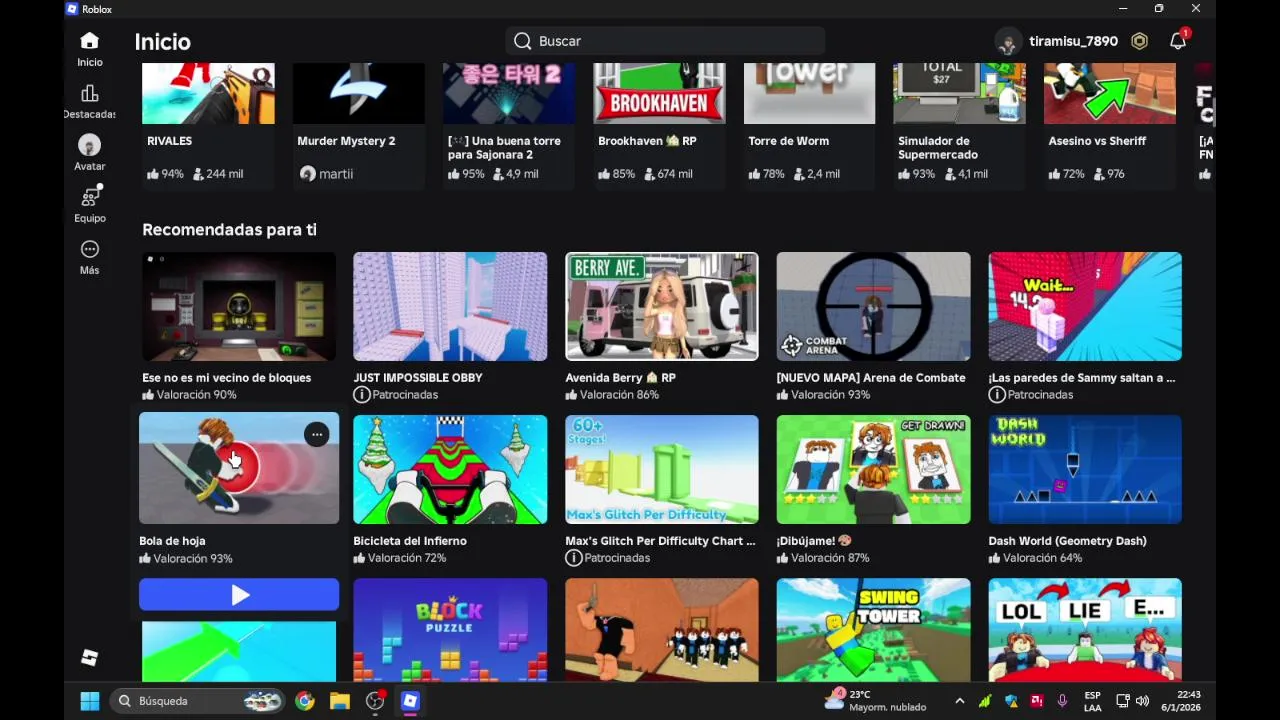Open Max's Glitch Per Difficulty thumbnail
This screenshot has width=1280, height=720.
click(662, 469)
